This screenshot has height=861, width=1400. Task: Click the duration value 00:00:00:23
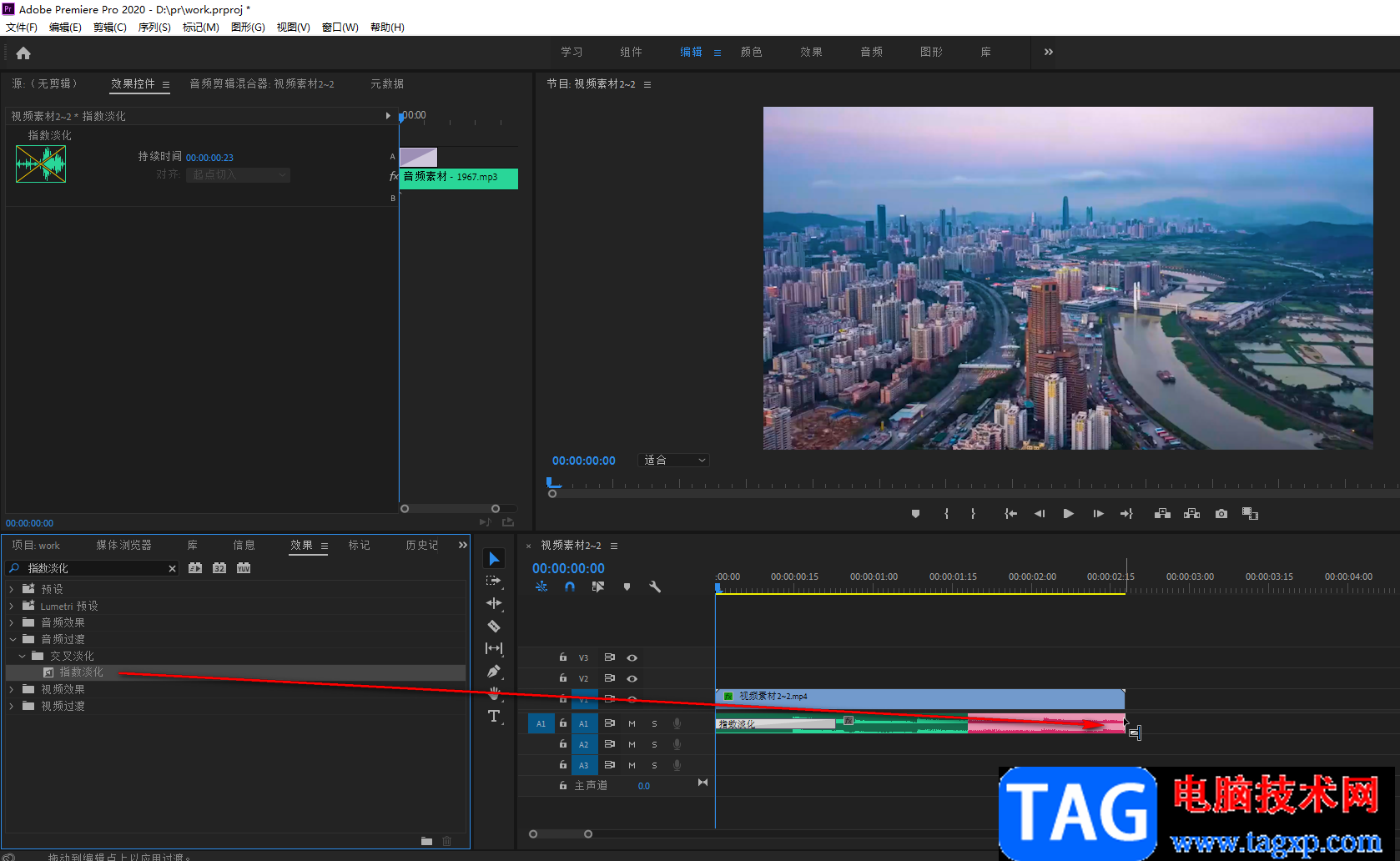209,158
